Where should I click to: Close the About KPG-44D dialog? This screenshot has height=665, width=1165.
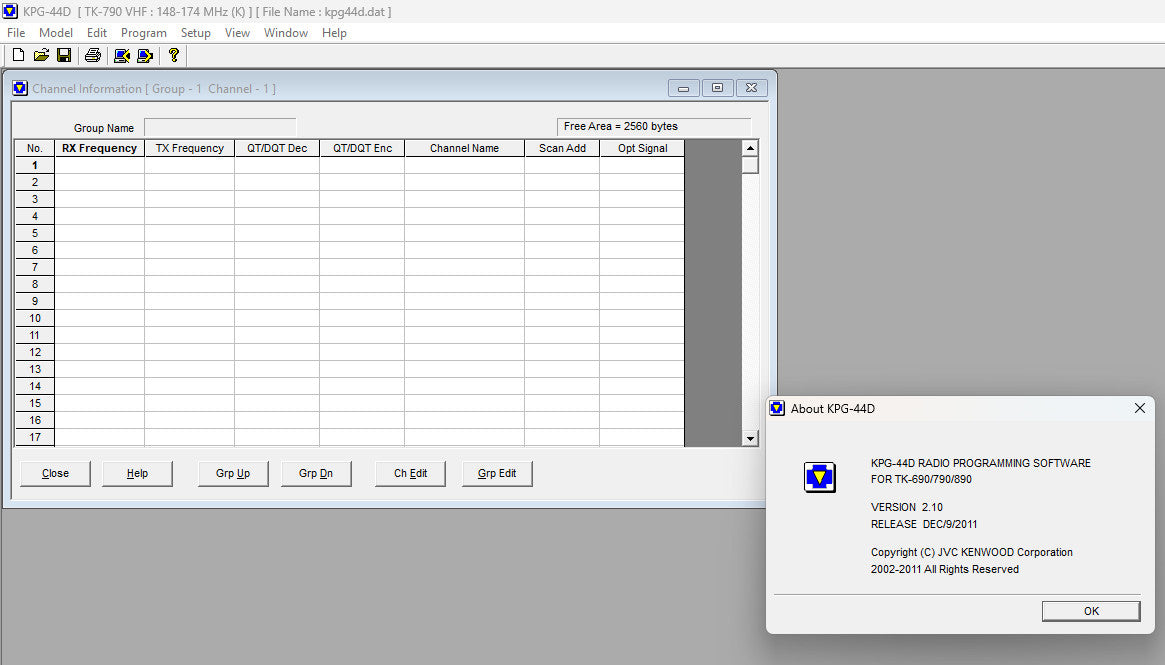pyautogui.click(x=1140, y=408)
